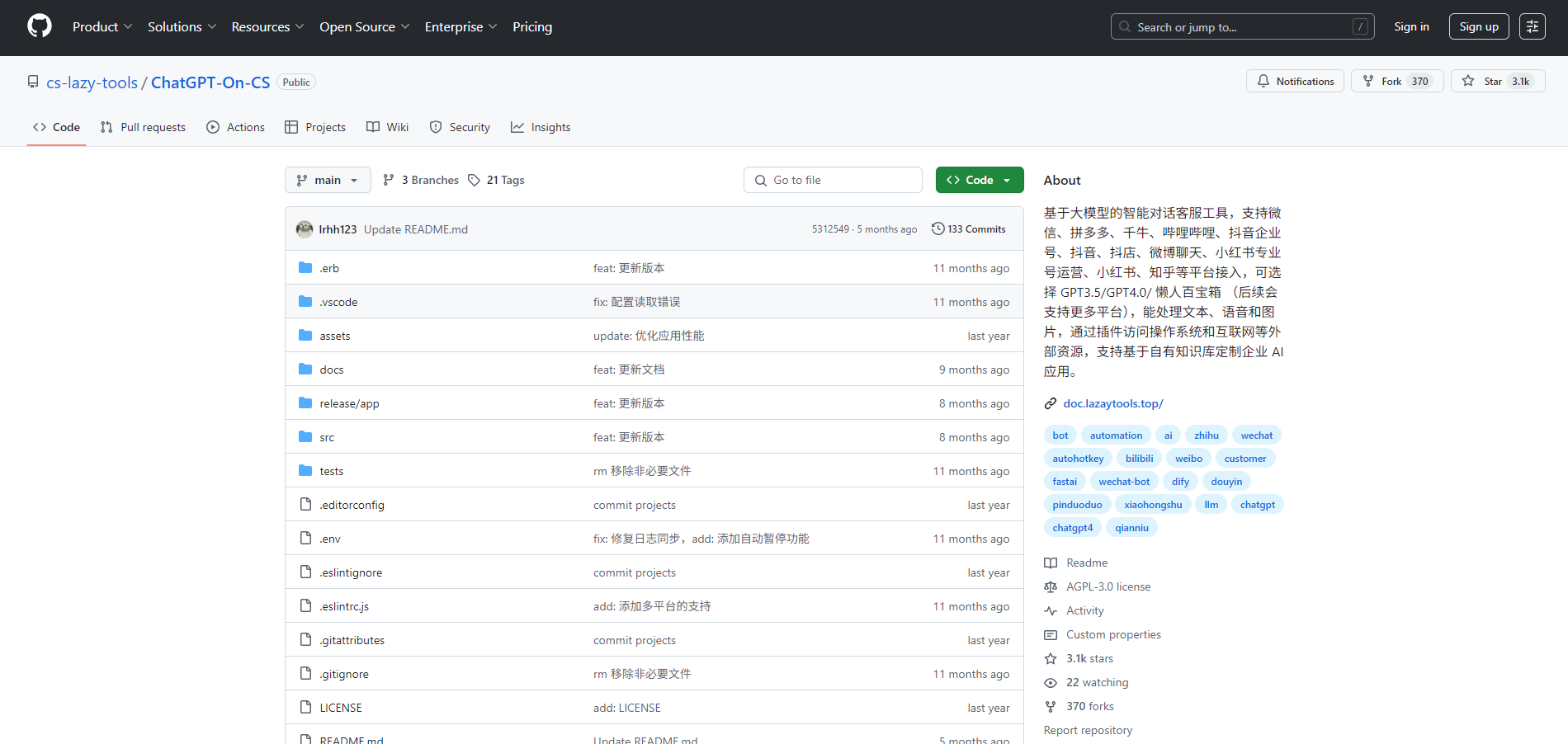The height and width of the screenshot is (744, 1568).
Task: Click the .editorconfig file icon
Action: pyautogui.click(x=305, y=504)
